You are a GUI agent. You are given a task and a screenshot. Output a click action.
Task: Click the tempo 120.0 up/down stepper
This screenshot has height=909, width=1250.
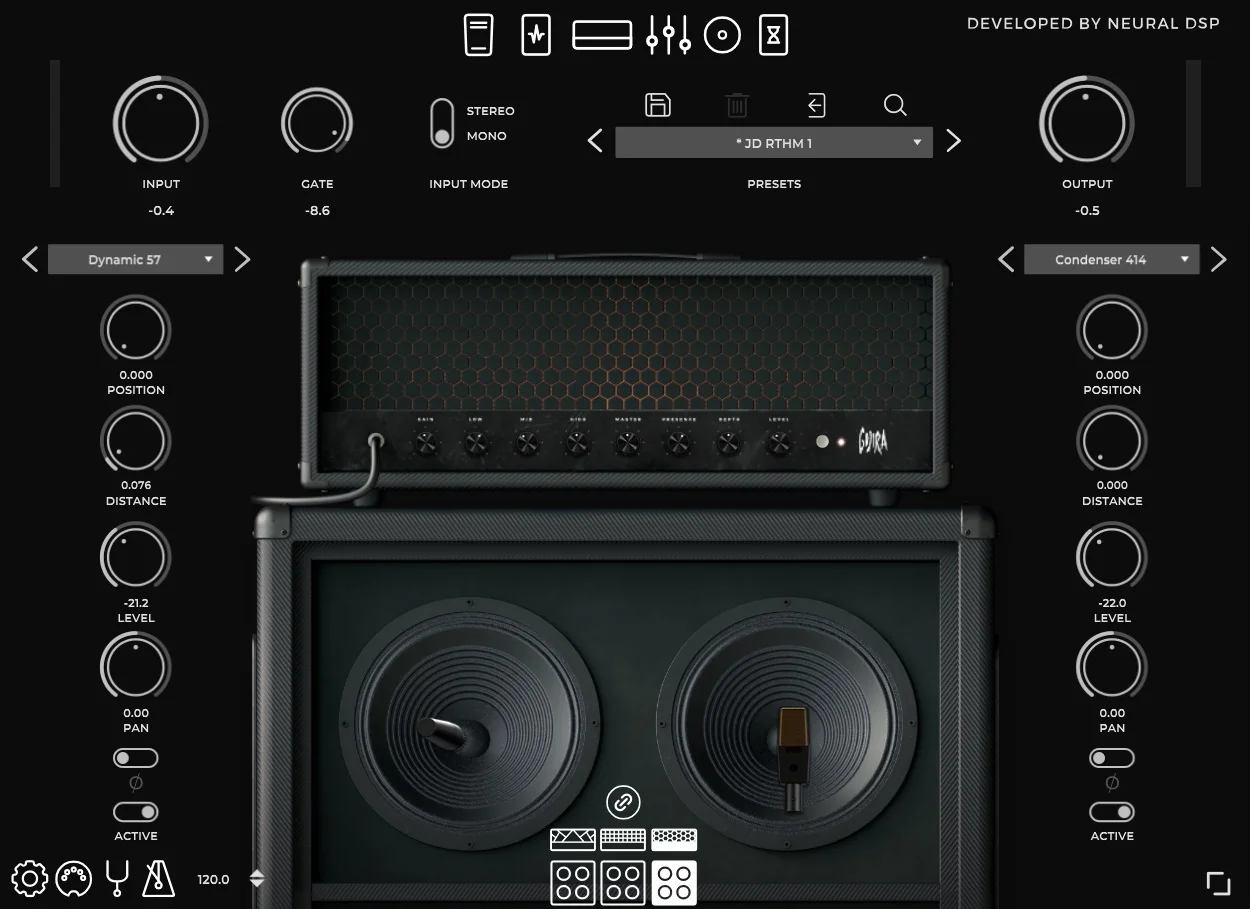(257, 879)
